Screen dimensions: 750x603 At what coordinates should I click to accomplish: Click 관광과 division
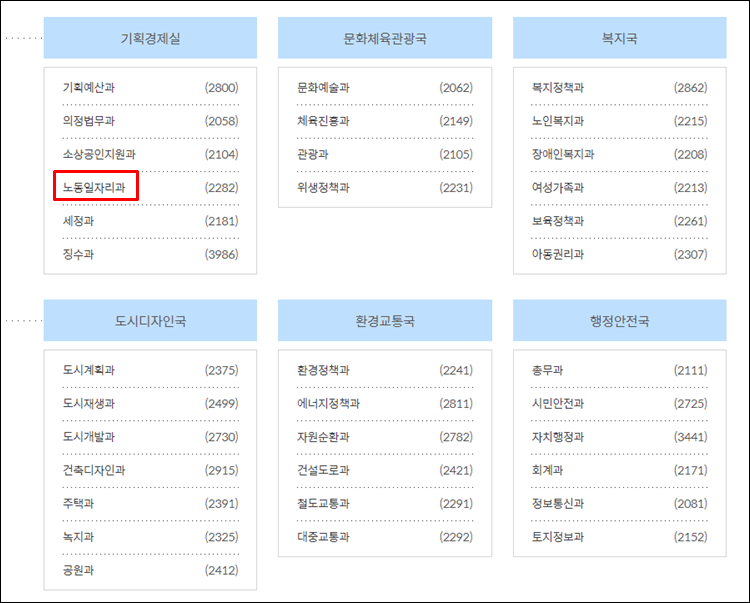point(313,154)
